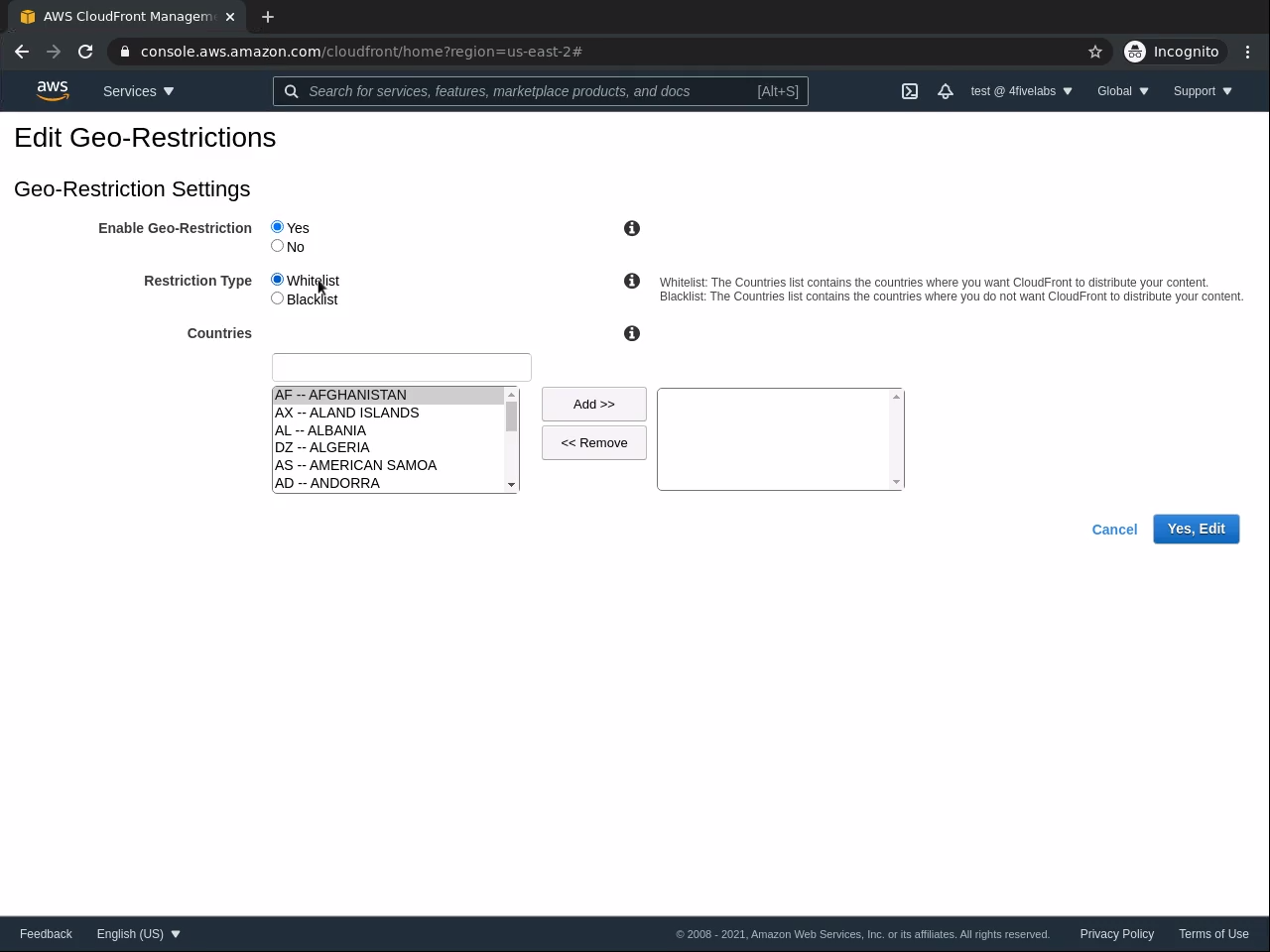Image resolution: width=1270 pixels, height=952 pixels.
Task: Select AL -- ALBANIA in the list
Action: (389, 430)
